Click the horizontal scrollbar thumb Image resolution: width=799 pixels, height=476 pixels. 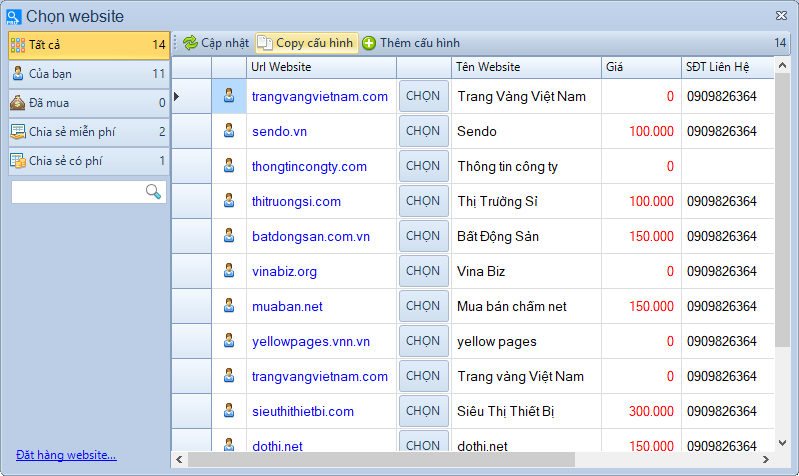381,459
